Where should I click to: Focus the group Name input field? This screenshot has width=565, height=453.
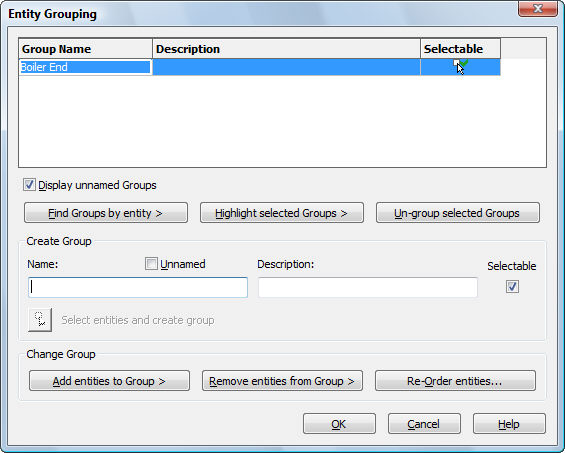click(x=138, y=287)
